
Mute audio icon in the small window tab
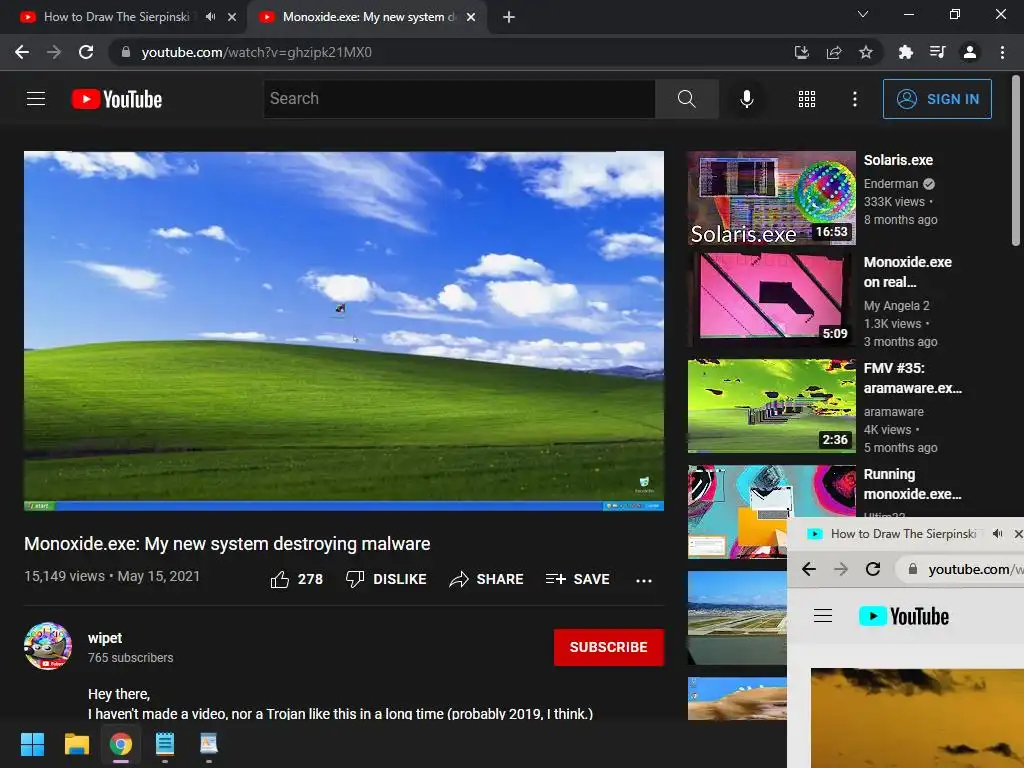[997, 534]
